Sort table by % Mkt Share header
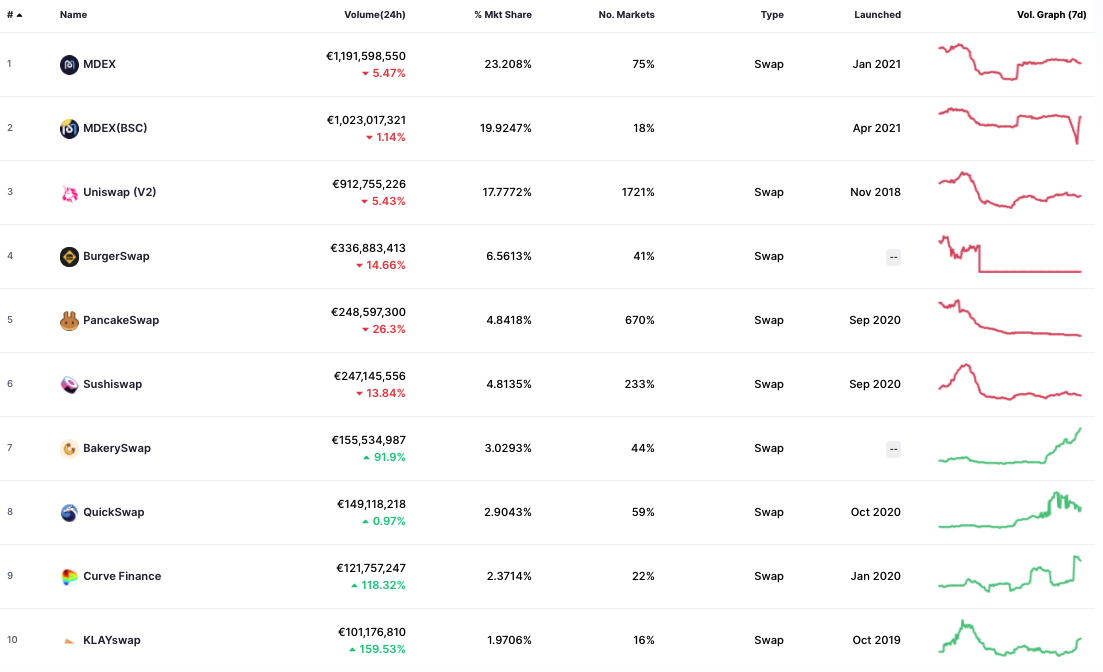This screenshot has width=1103, height=672. pos(502,15)
